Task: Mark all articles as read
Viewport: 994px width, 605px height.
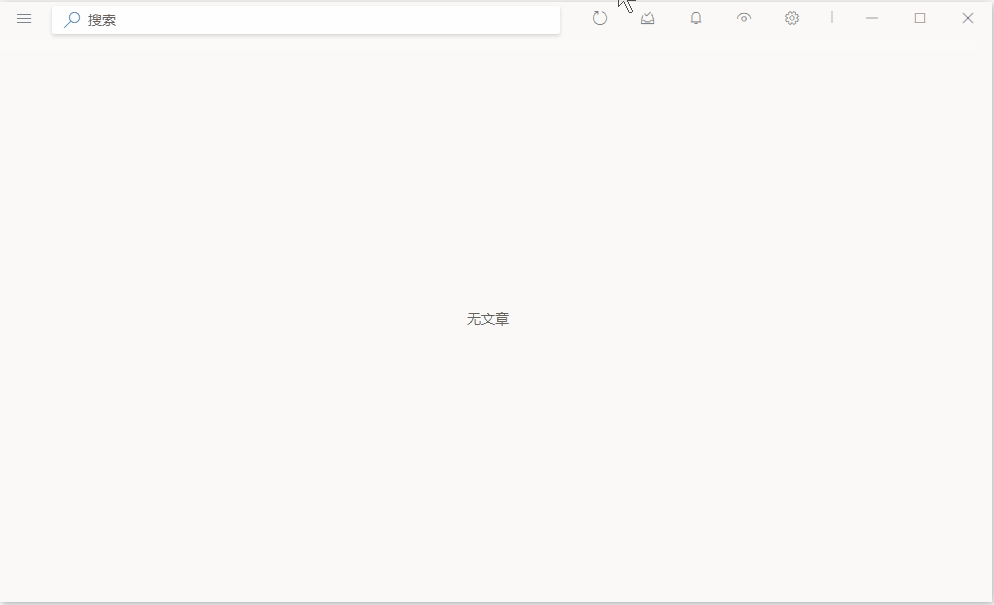Action: coord(648,18)
